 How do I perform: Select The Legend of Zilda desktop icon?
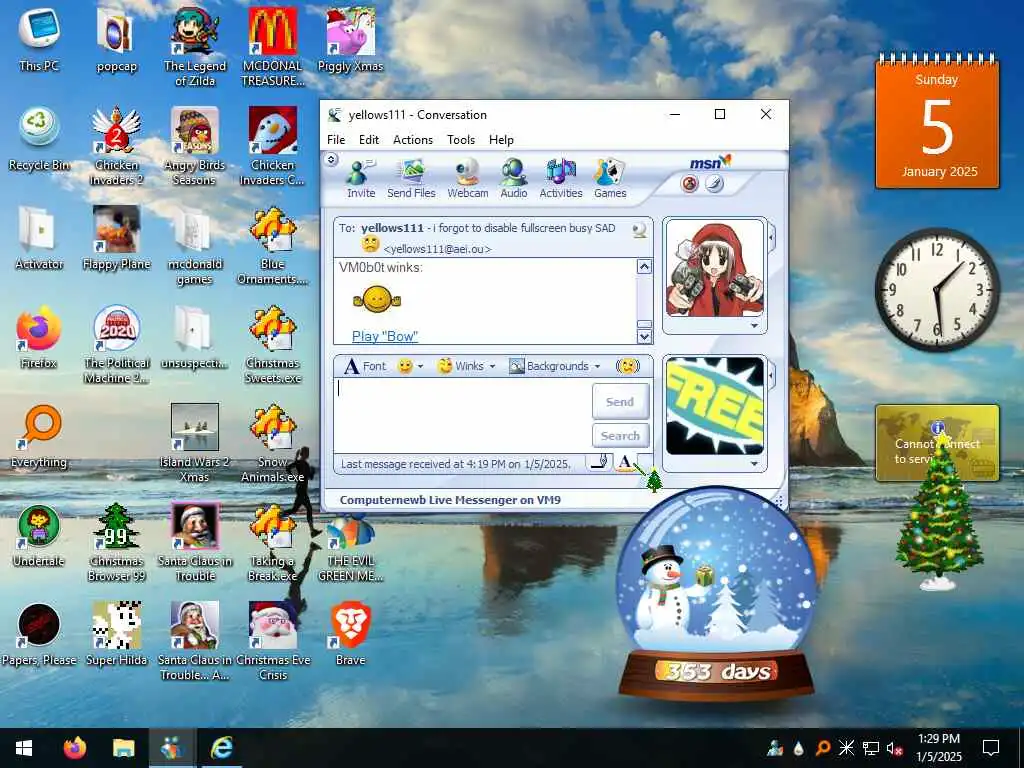click(x=195, y=48)
